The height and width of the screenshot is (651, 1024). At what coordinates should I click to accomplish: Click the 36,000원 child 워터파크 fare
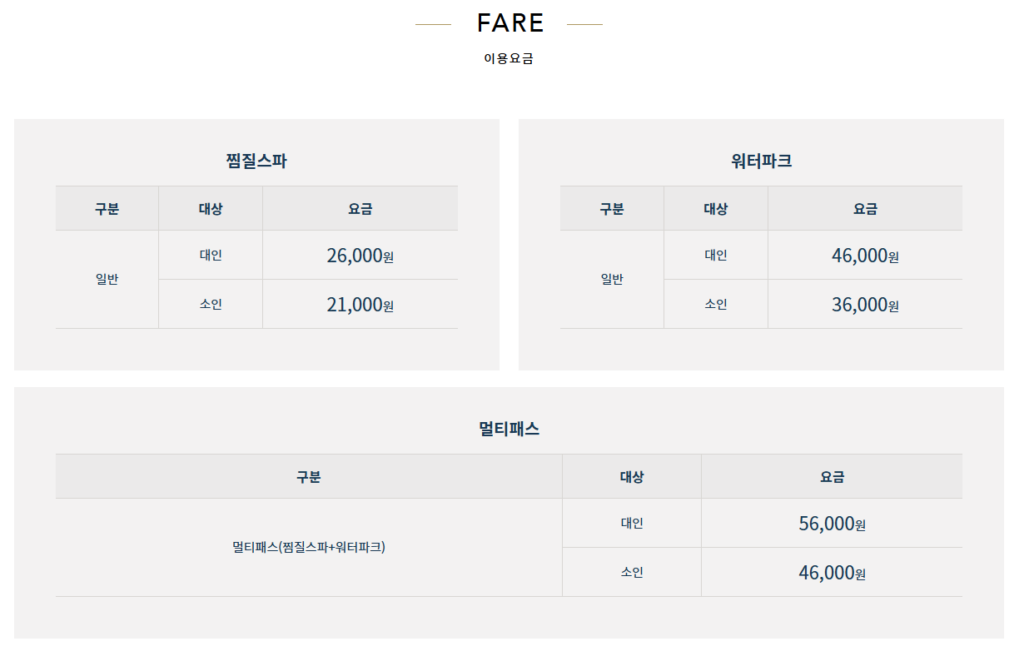865,305
